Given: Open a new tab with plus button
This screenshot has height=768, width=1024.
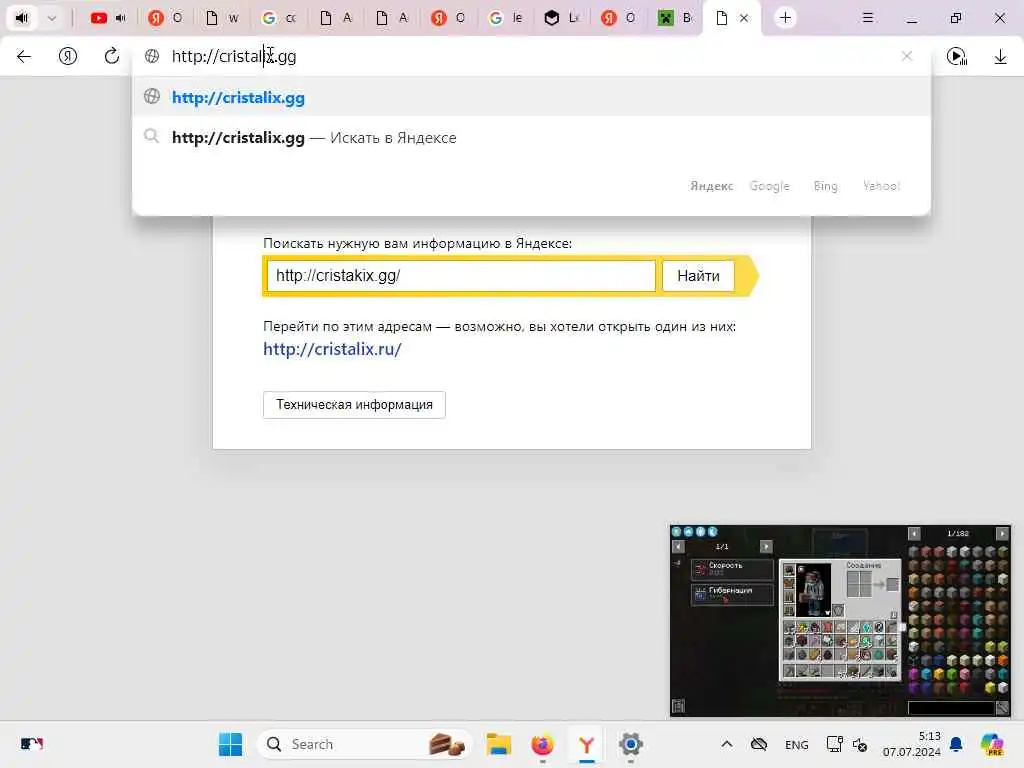Looking at the screenshot, I should pyautogui.click(x=786, y=18).
